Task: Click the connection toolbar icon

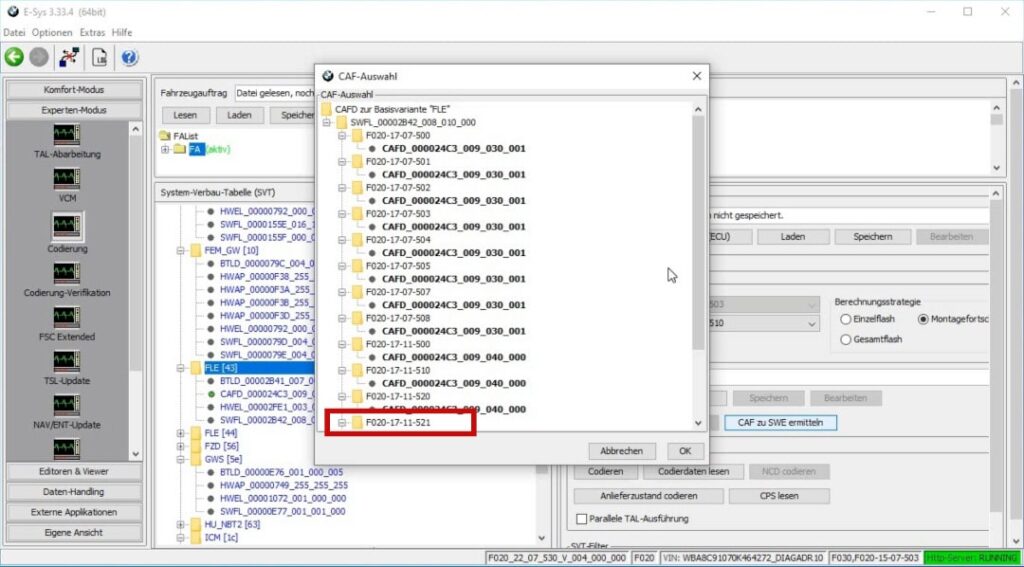Action: [x=69, y=57]
